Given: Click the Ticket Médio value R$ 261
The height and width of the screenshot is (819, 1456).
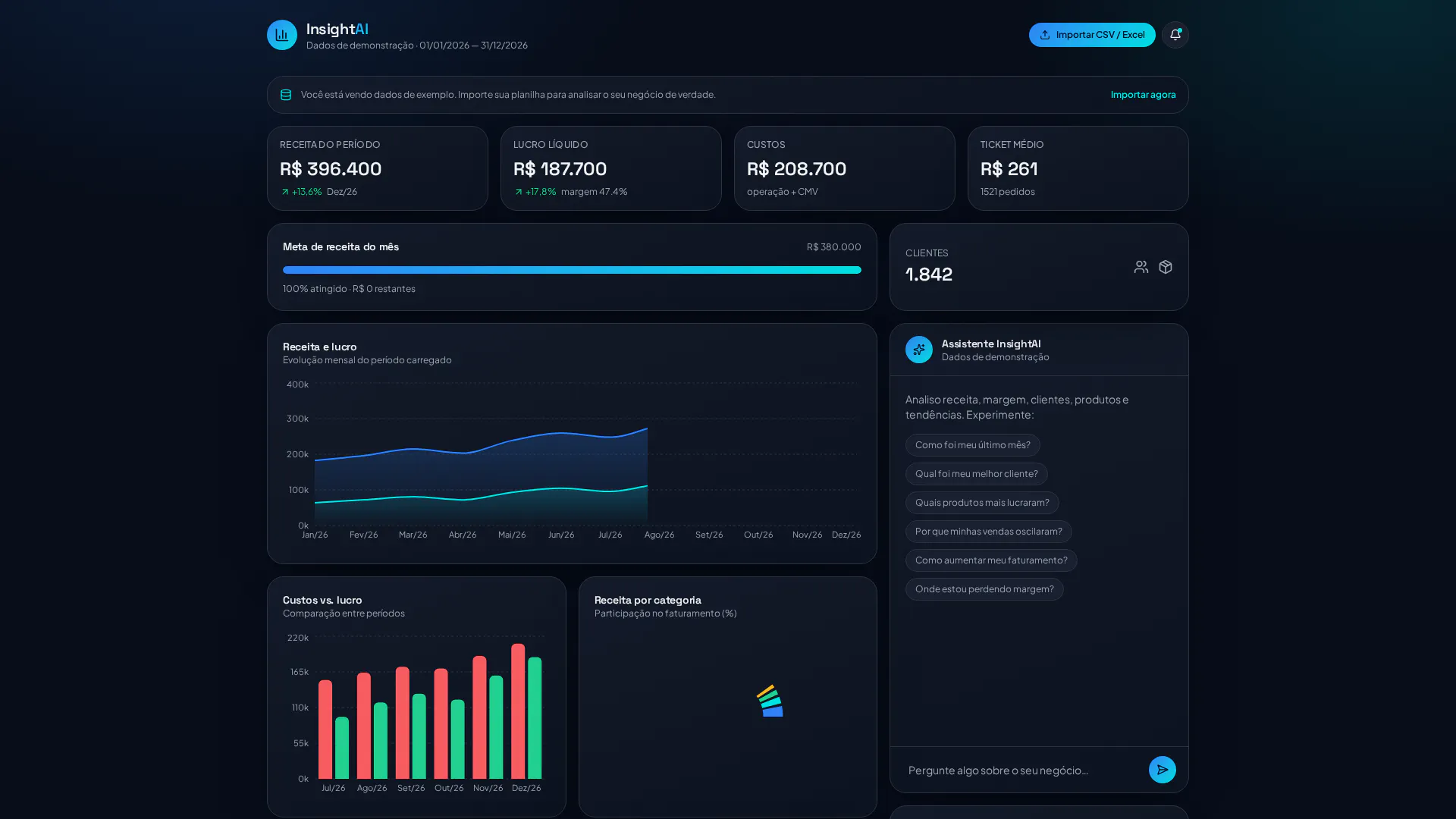Looking at the screenshot, I should (x=1009, y=168).
